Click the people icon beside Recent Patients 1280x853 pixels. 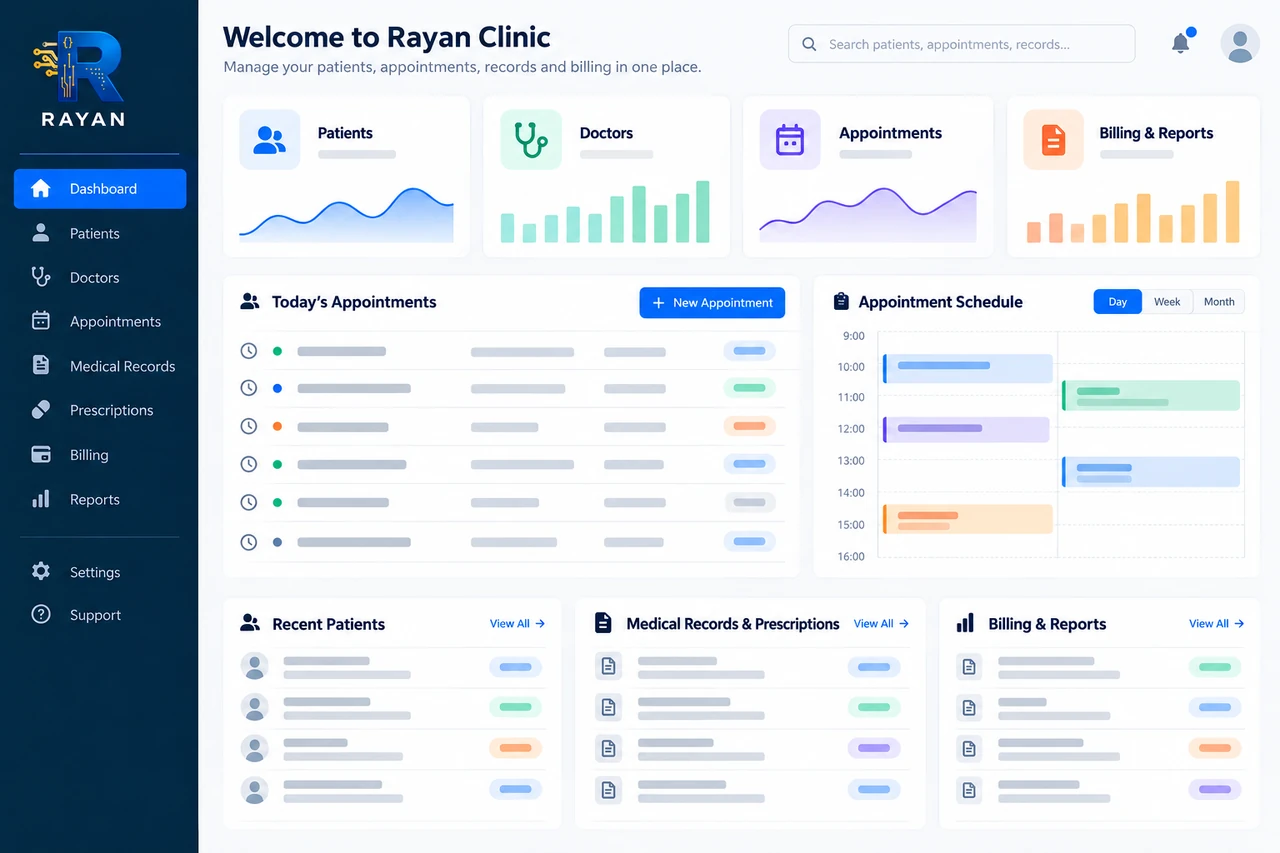point(250,623)
